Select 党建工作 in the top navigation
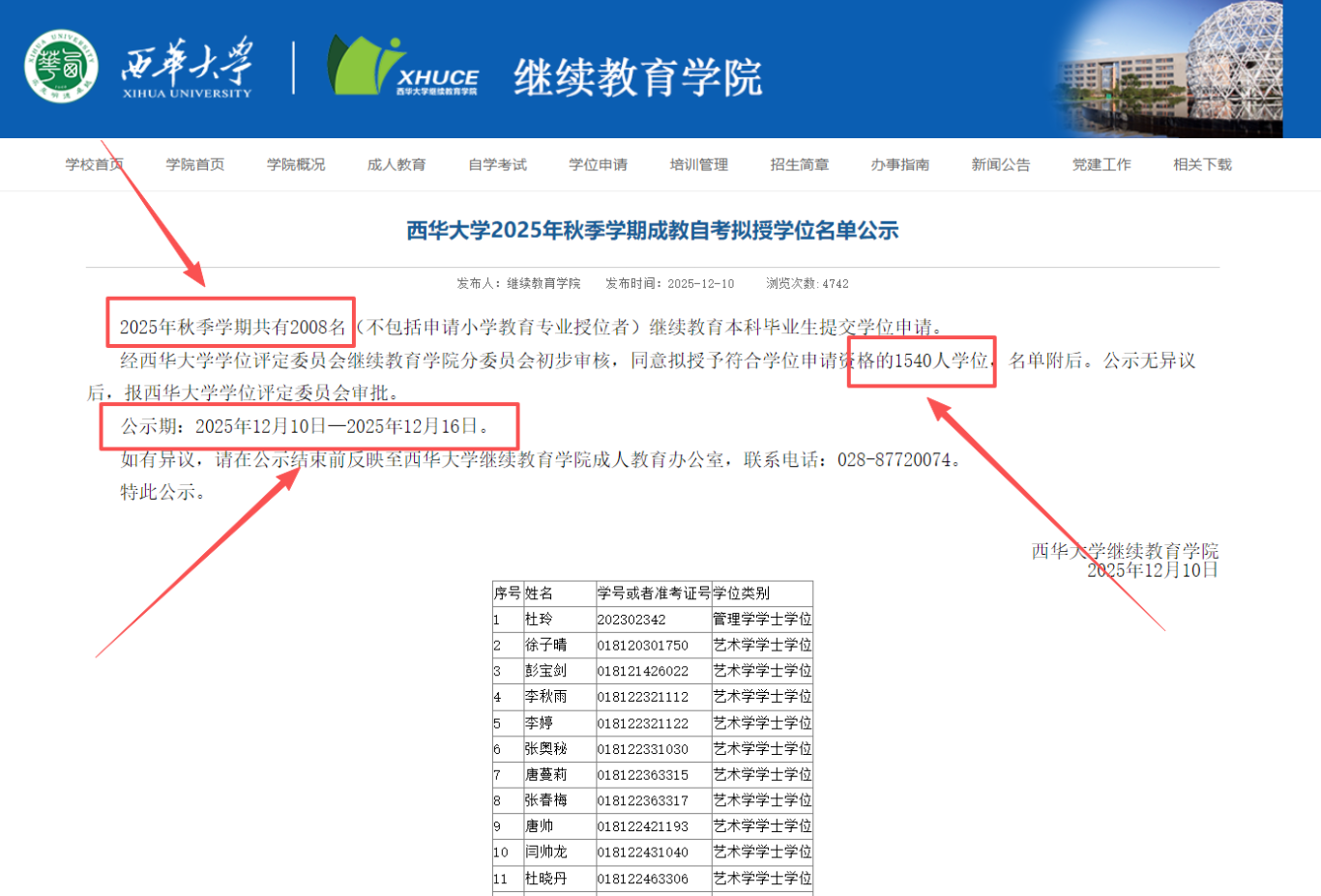 pos(1101,164)
